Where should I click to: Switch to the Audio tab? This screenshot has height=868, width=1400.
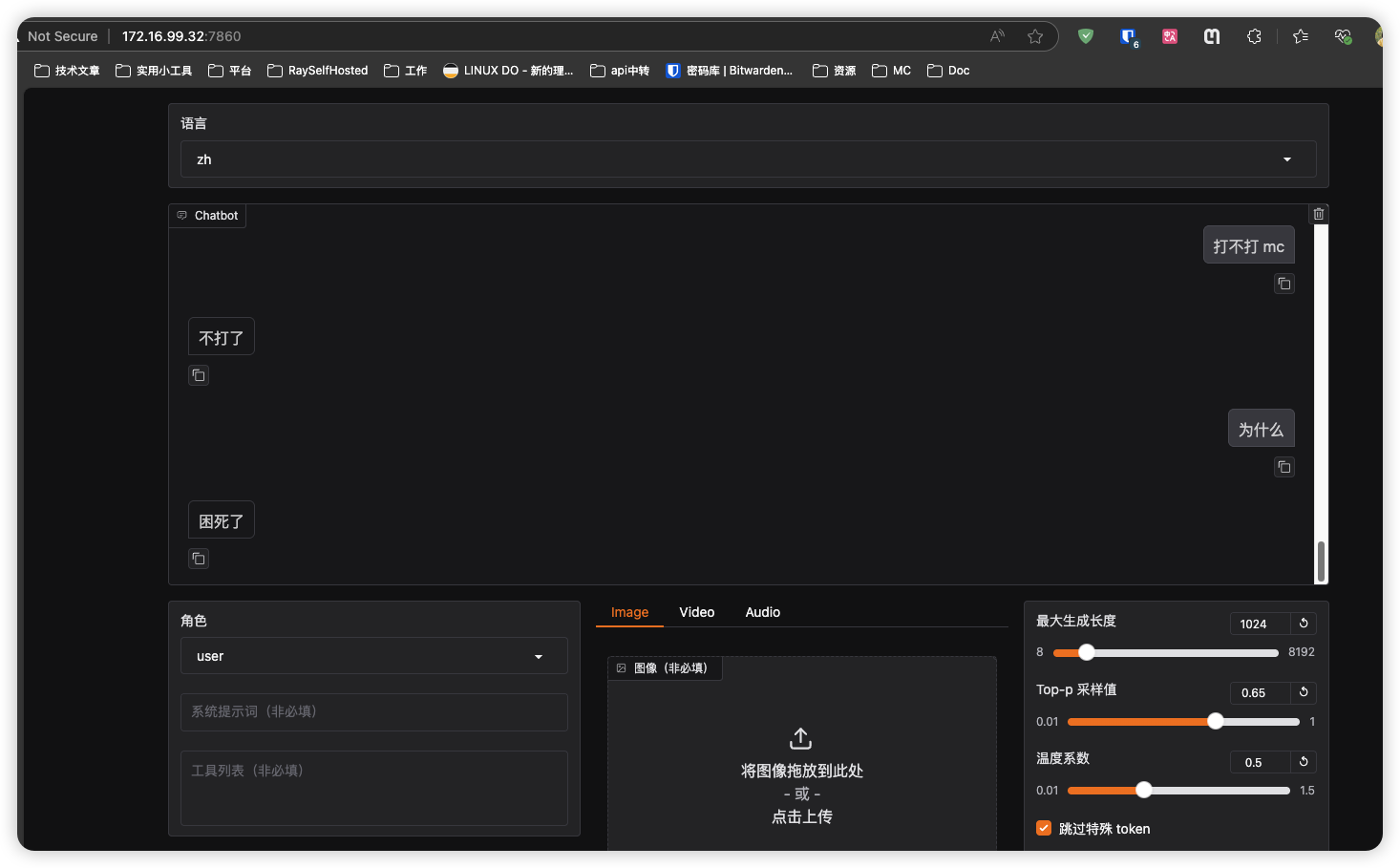pos(762,612)
